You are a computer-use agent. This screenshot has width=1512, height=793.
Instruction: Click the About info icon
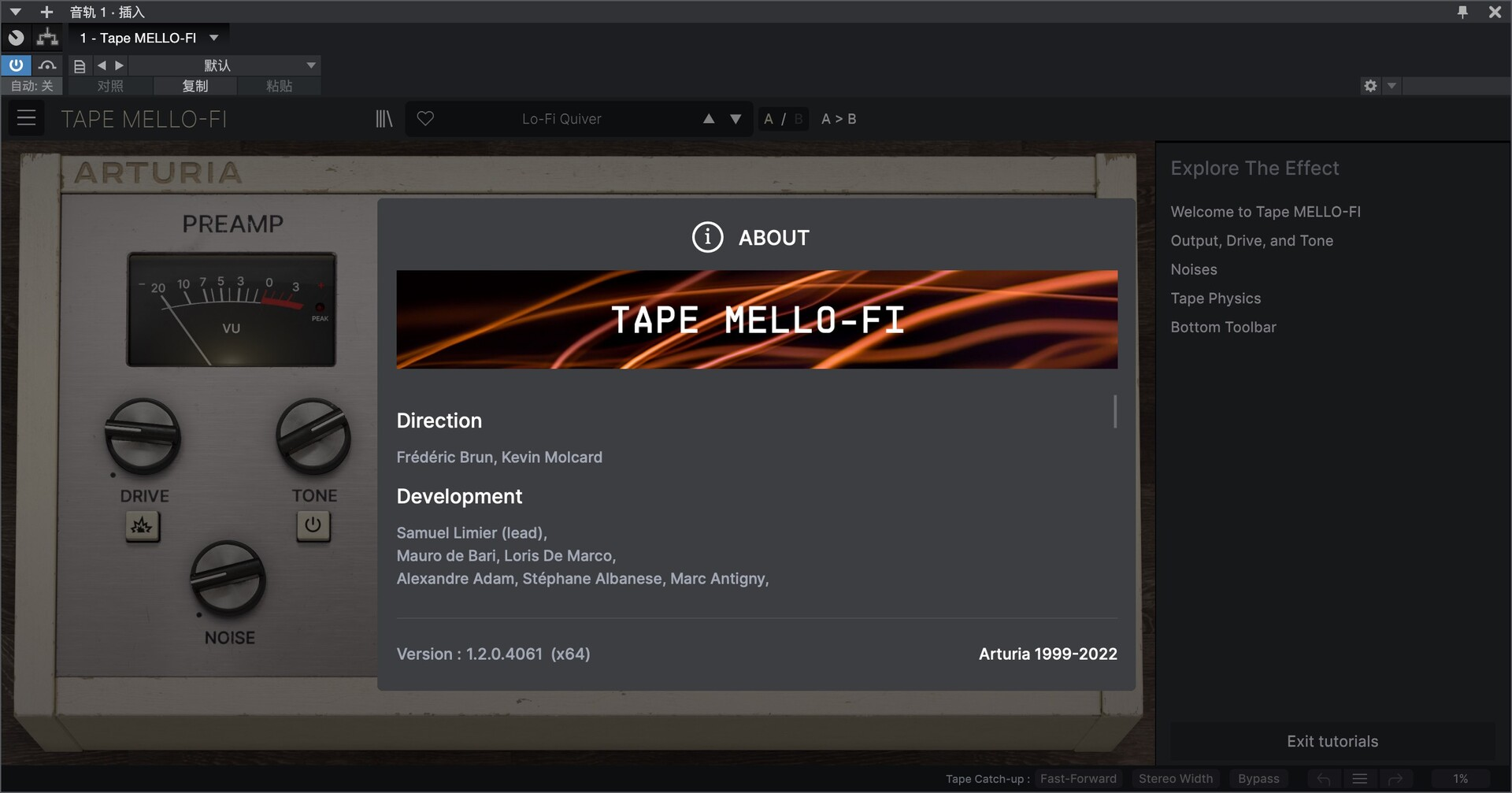706,237
